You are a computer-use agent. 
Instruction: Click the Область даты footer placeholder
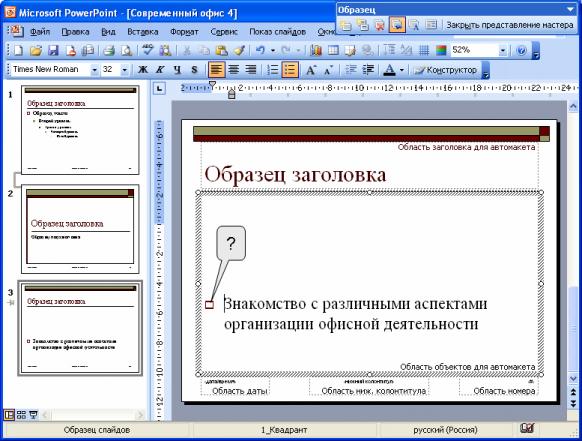click(235, 387)
